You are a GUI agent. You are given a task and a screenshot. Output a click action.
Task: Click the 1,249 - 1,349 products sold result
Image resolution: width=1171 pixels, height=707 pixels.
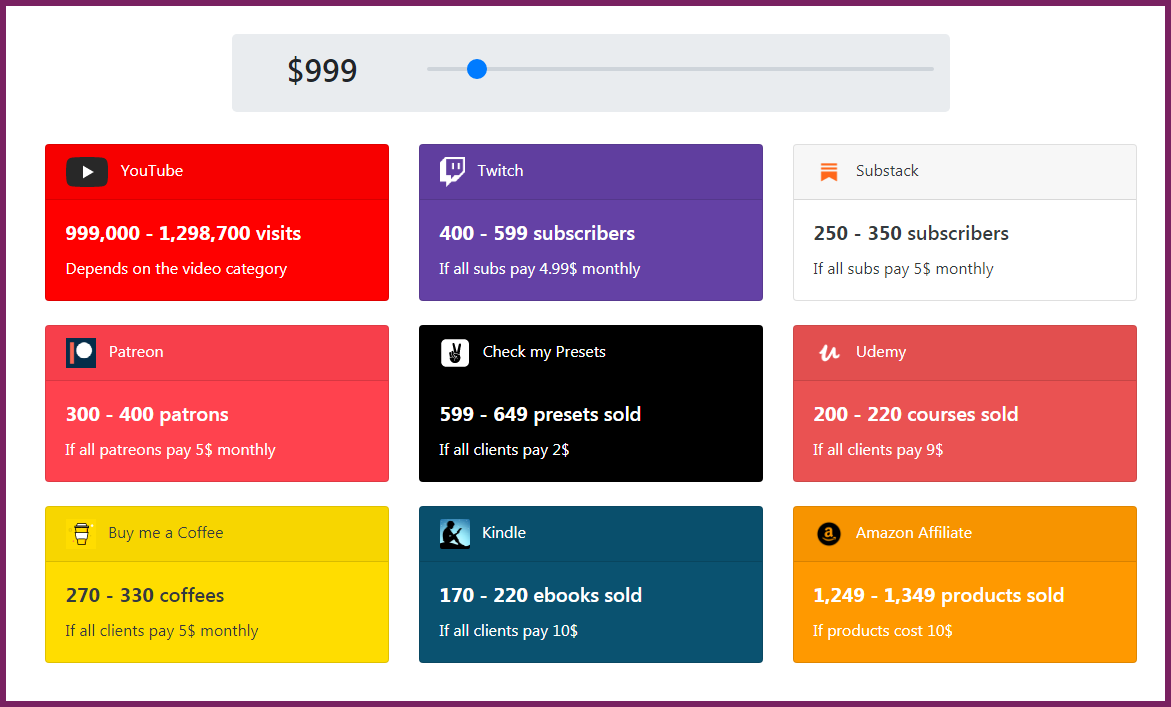point(938,596)
